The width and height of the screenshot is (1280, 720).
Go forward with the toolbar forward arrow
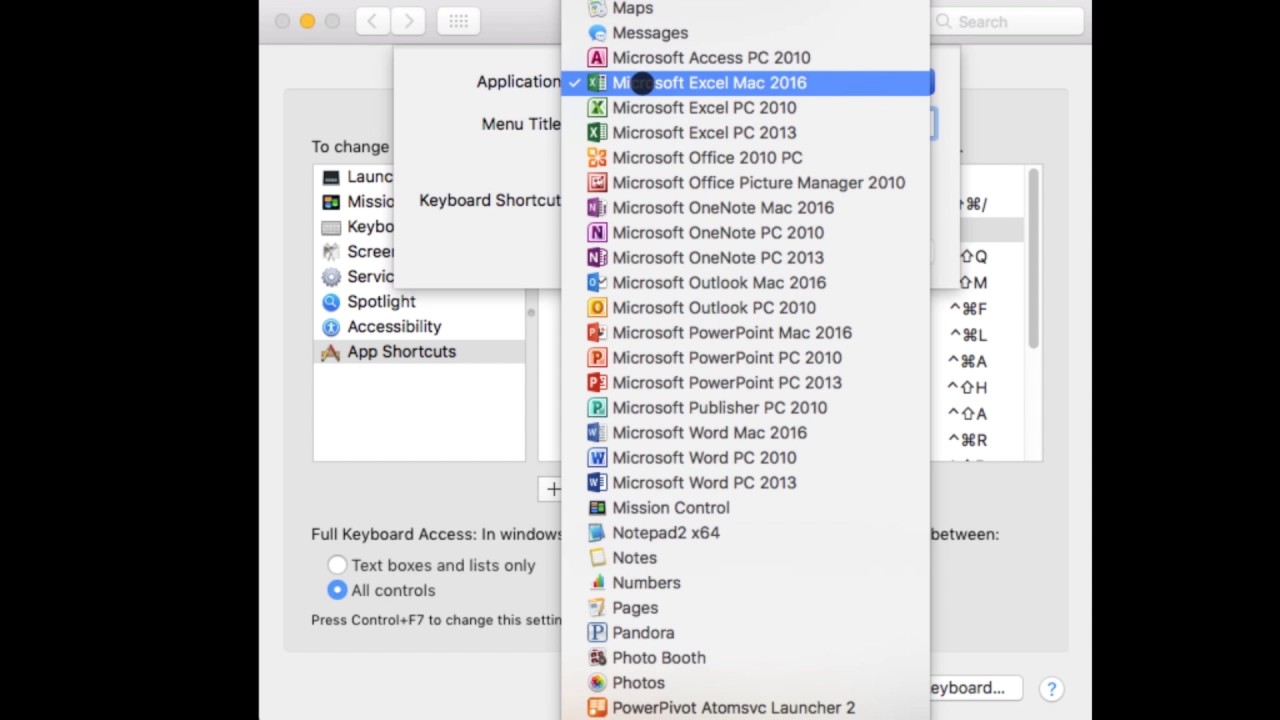408,21
